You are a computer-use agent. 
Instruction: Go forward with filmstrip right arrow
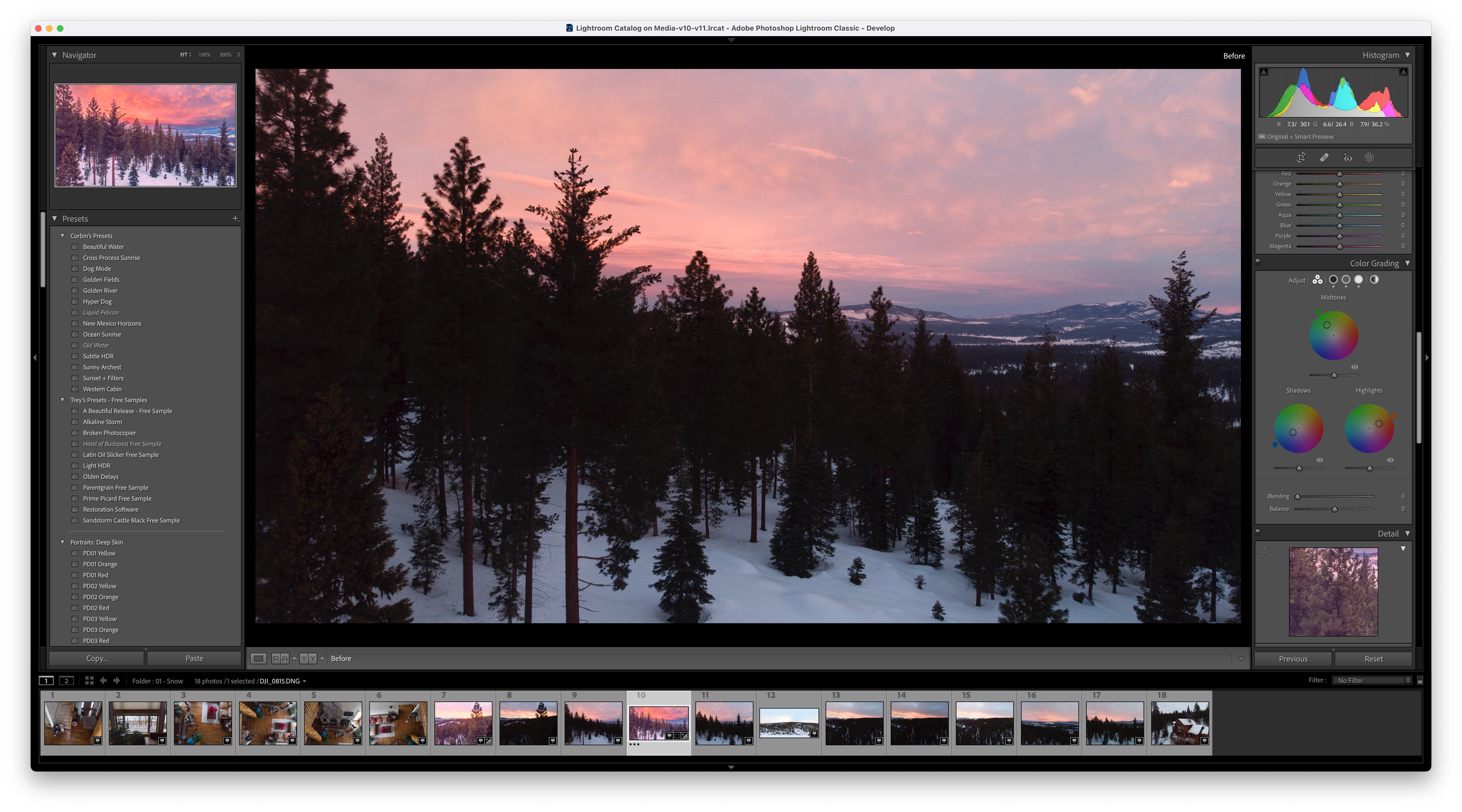point(116,680)
